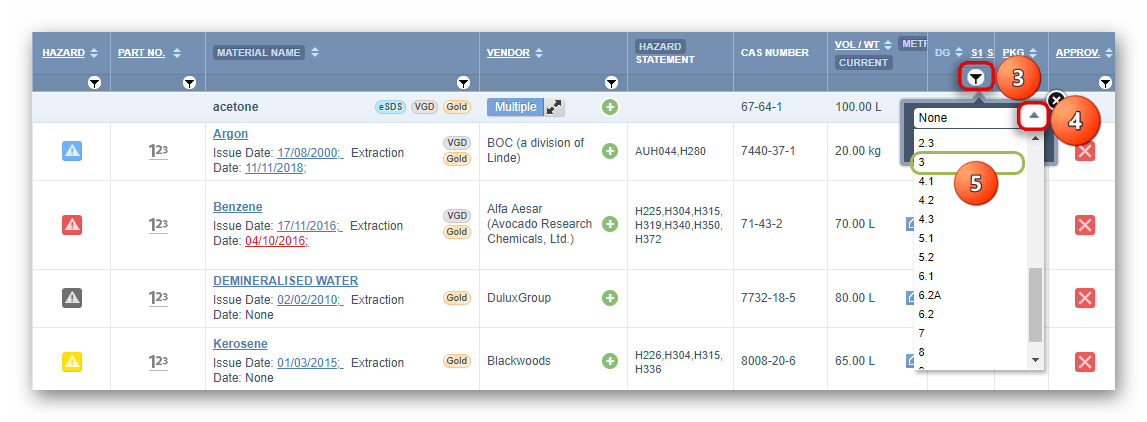
Task: Click the yellow hazard icon for Kerosene
Action: 72,361
